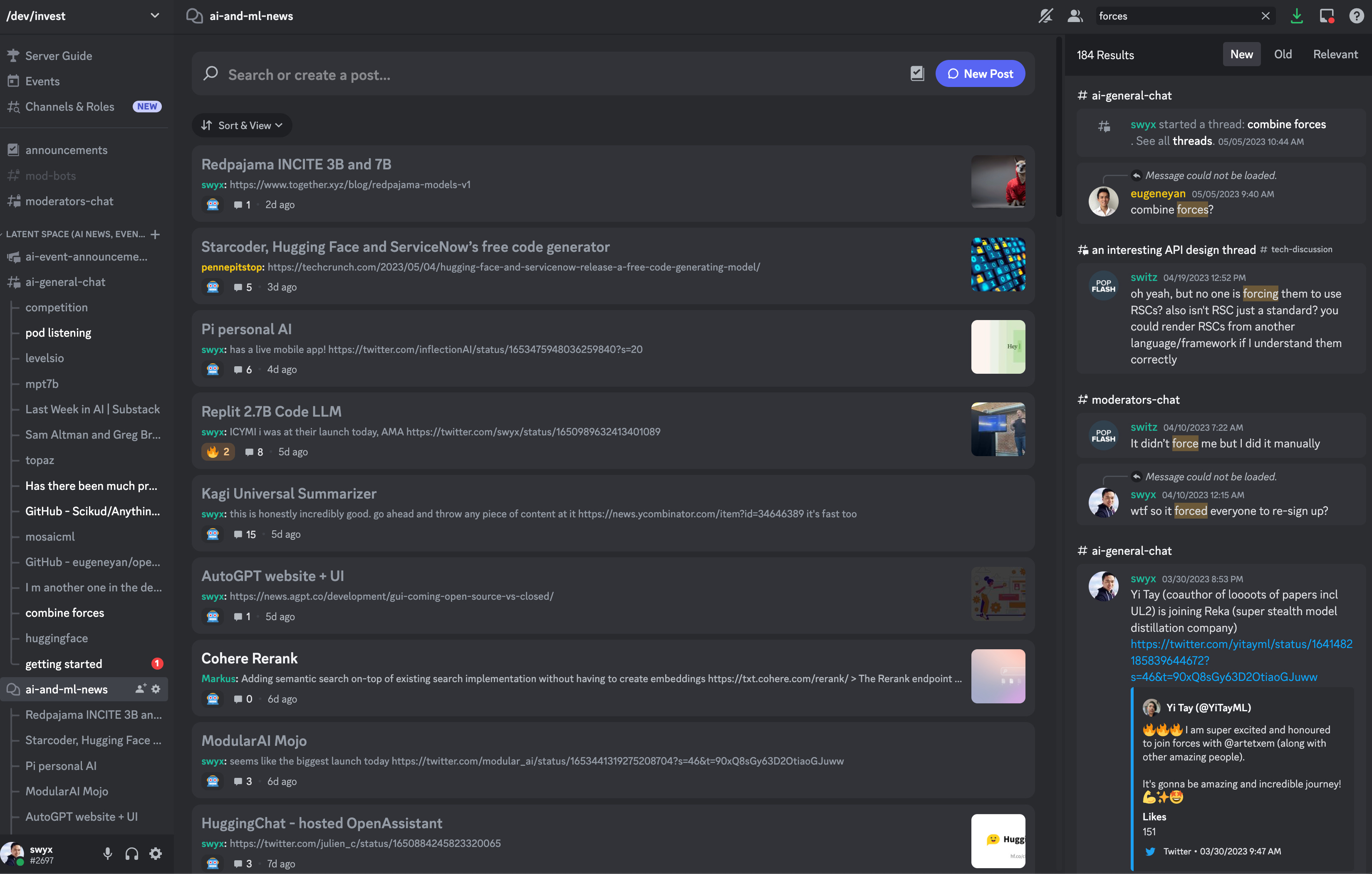Click the X to clear forces search query

1266,15
